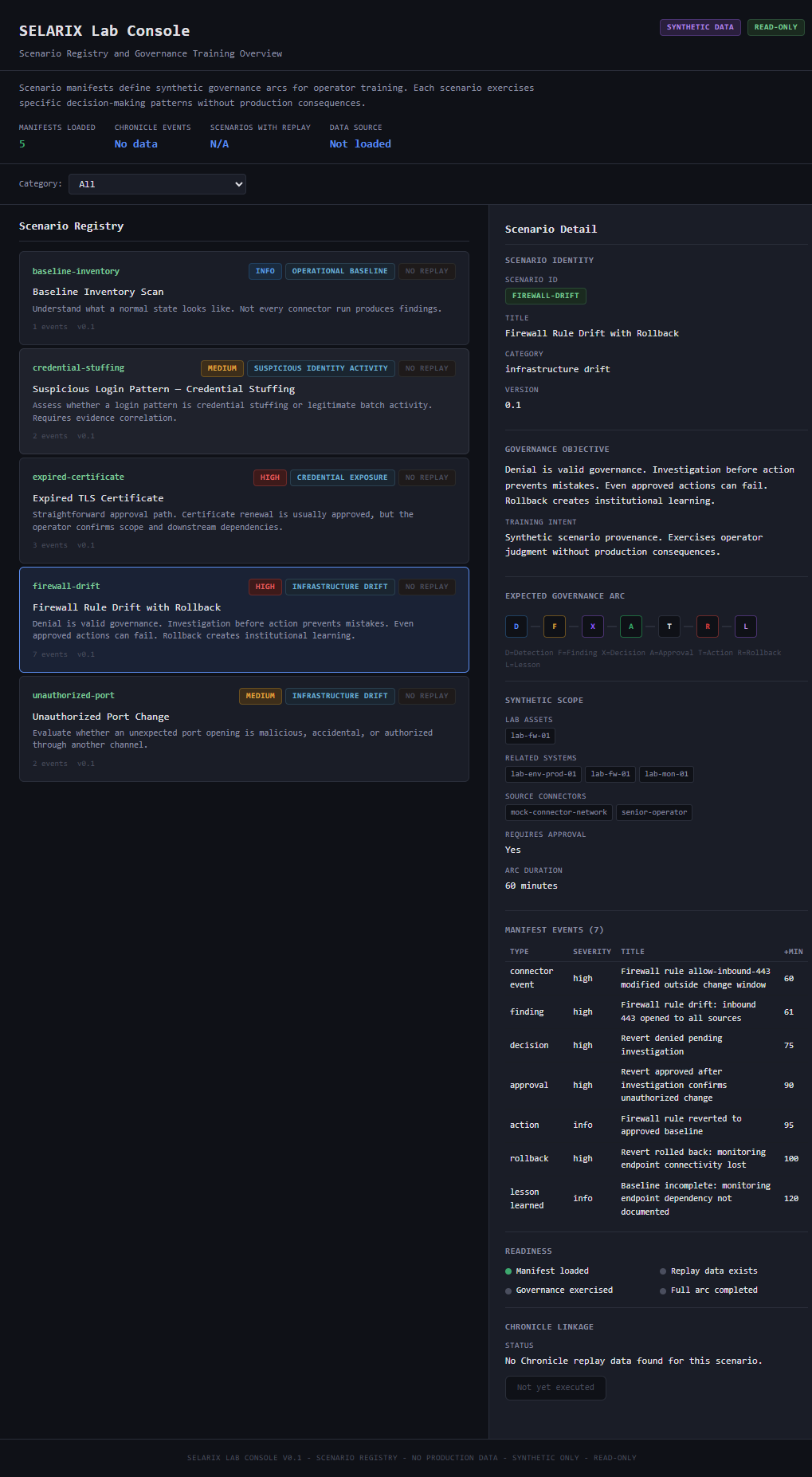This screenshot has height=1477, width=812.
Task: Click the X Decision arc step
Action: tap(593, 627)
